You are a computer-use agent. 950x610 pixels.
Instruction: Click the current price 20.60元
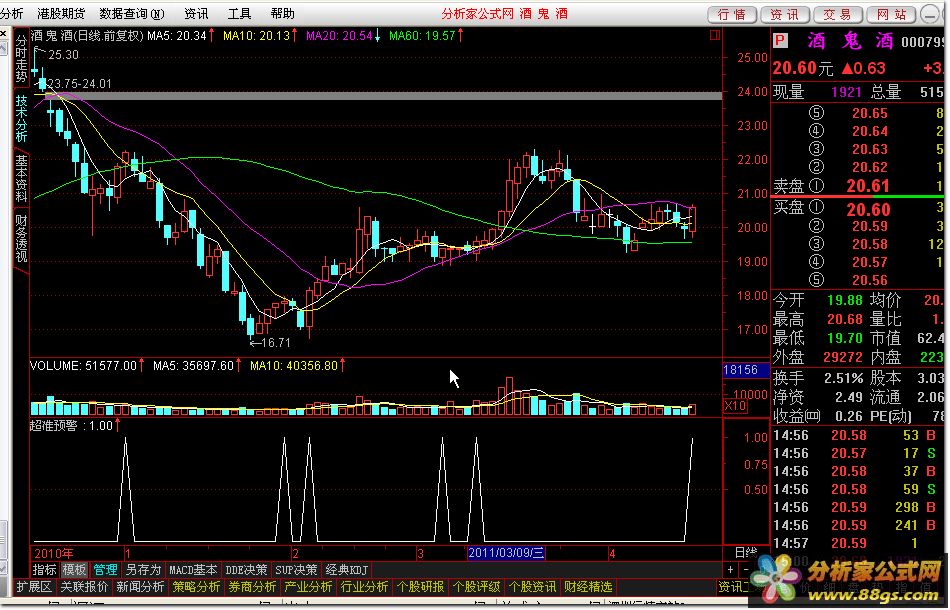click(x=803, y=68)
